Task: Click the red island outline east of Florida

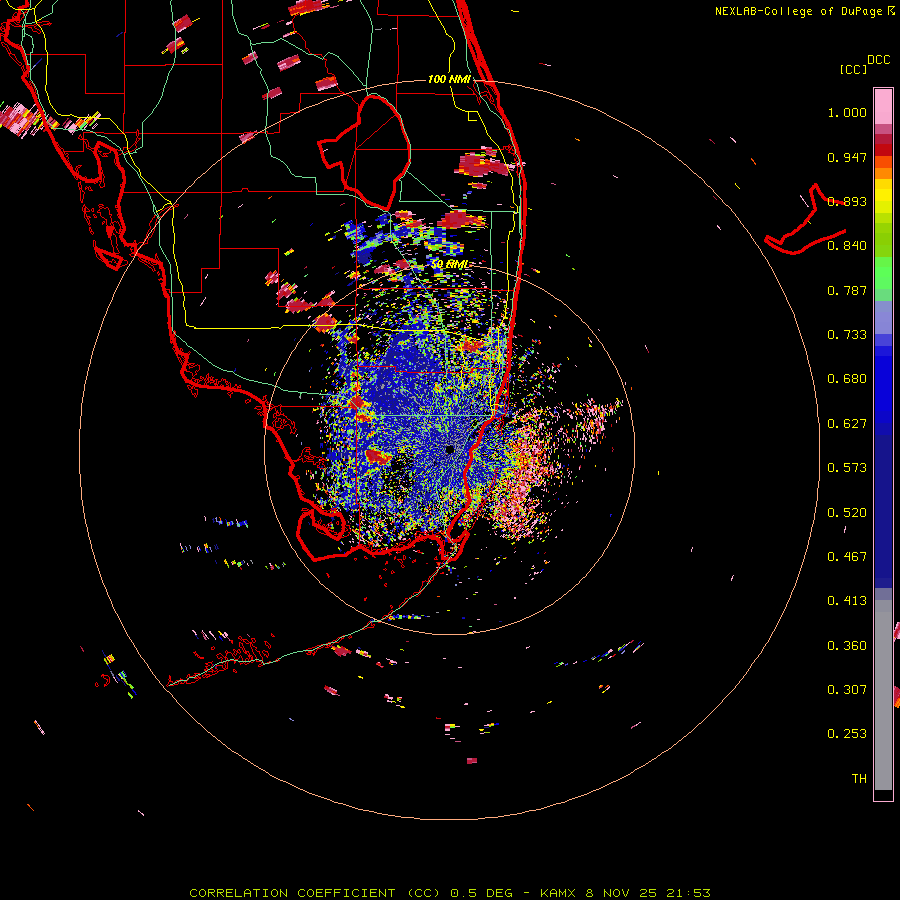Action: 805,221
